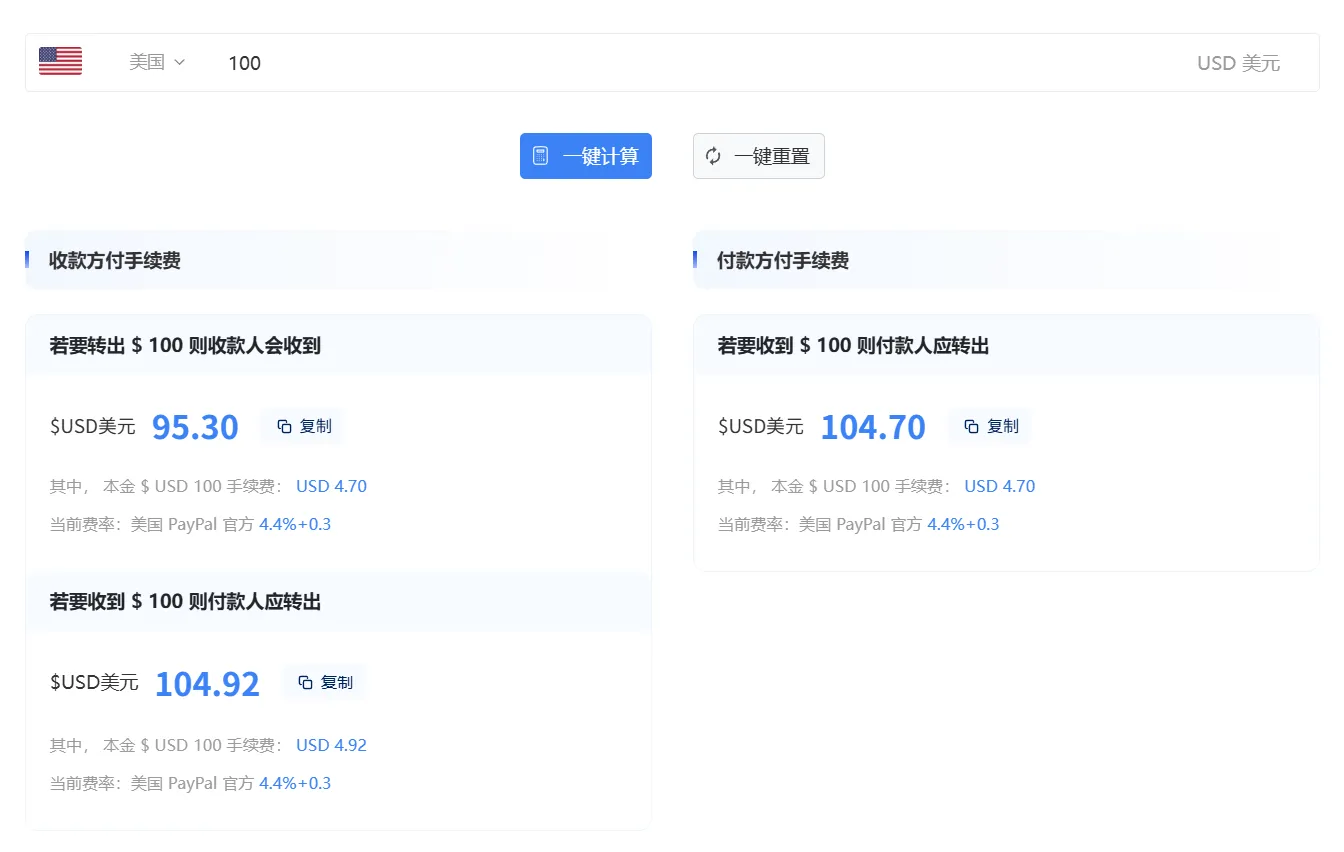The image size is (1344, 852).
Task: Click the copy icon beside 104.70
Action: [969, 426]
